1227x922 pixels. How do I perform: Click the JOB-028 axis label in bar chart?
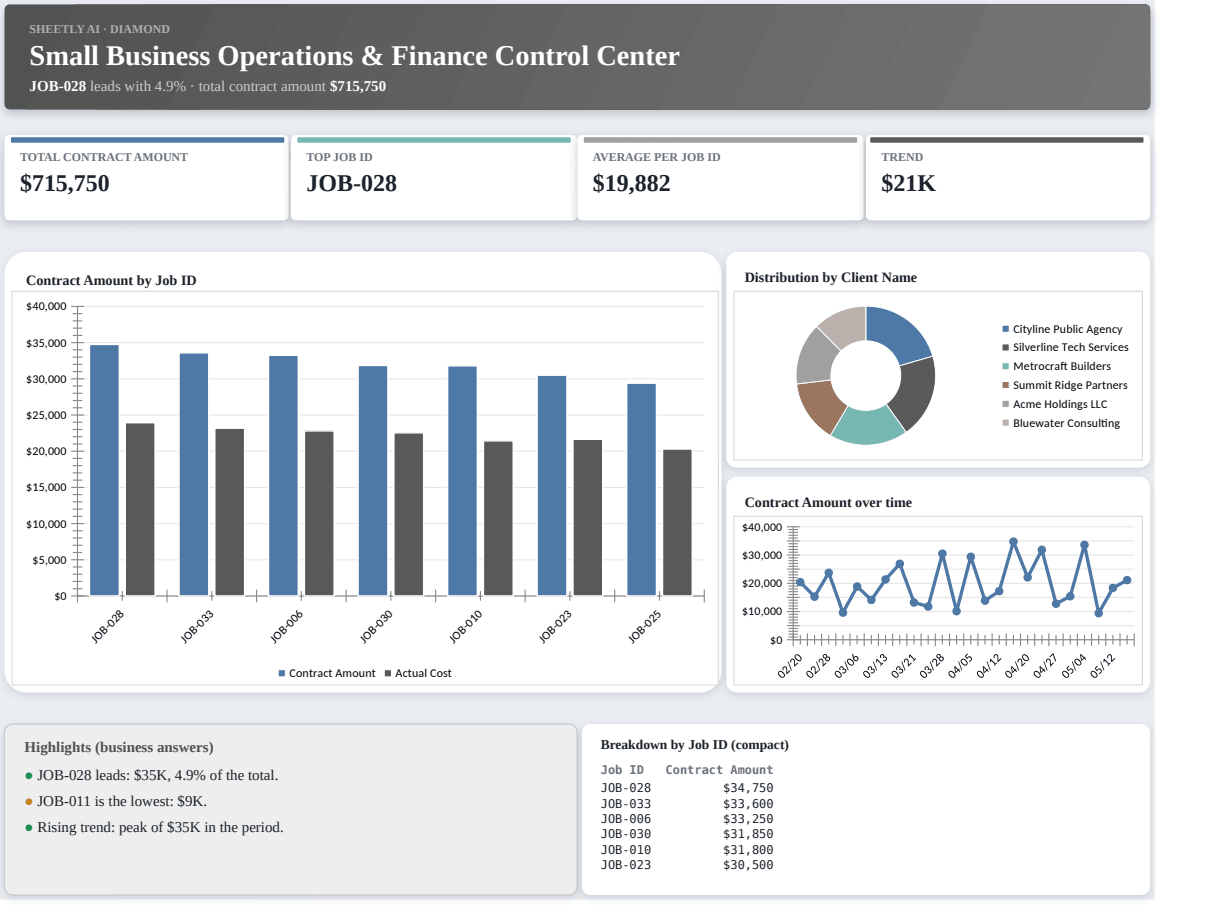(108, 626)
